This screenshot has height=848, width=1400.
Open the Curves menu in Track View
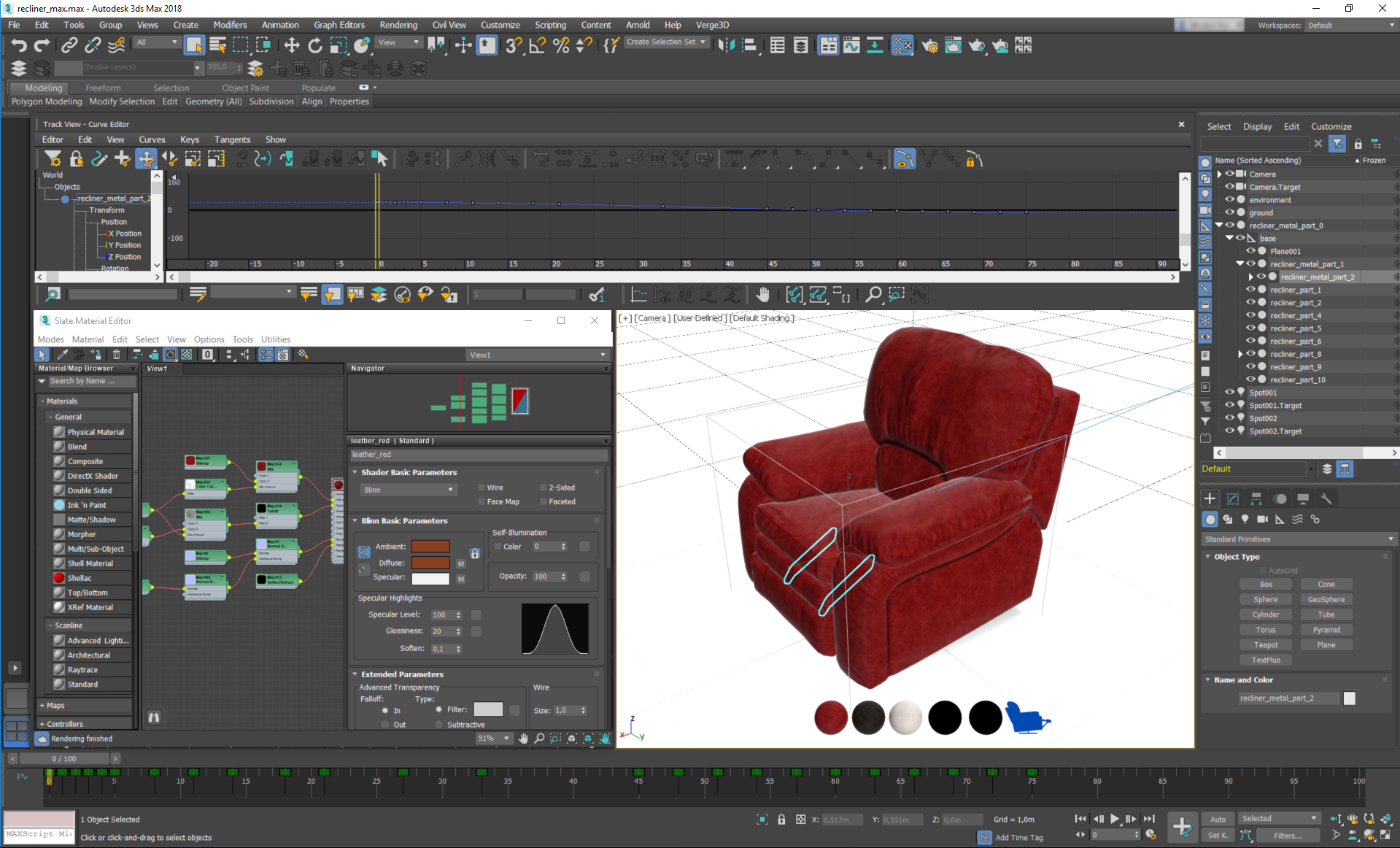pyautogui.click(x=152, y=139)
